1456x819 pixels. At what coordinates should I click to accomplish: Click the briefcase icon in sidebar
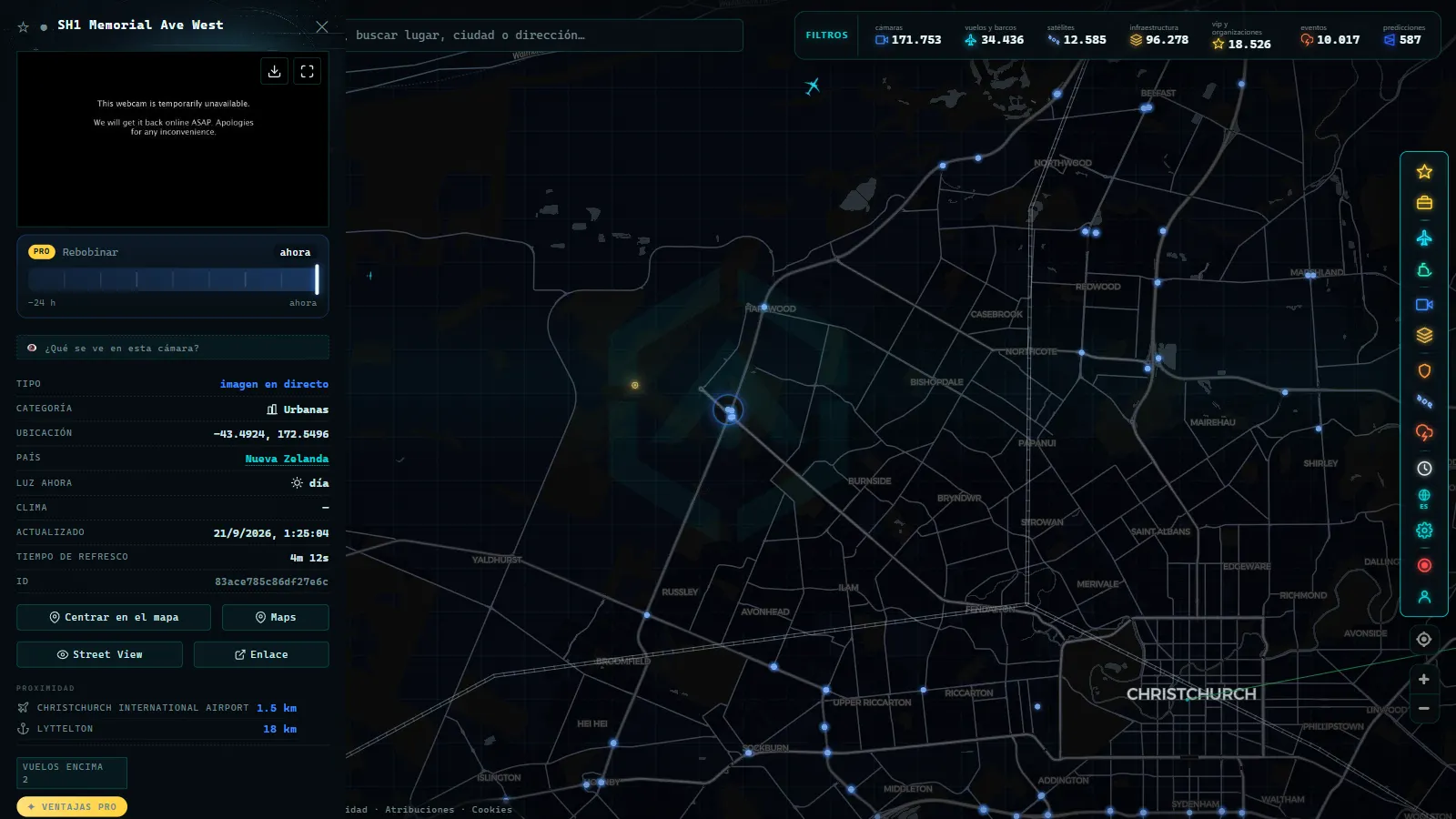click(x=1424, y=203)
